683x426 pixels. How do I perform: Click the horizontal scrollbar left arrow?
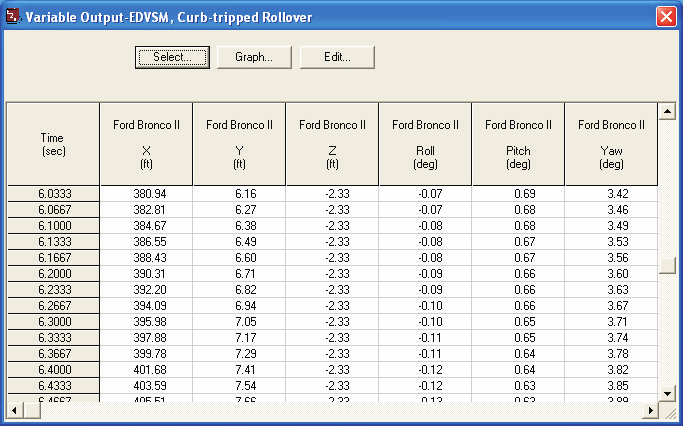pyautogui.click(x=14, y=410)
